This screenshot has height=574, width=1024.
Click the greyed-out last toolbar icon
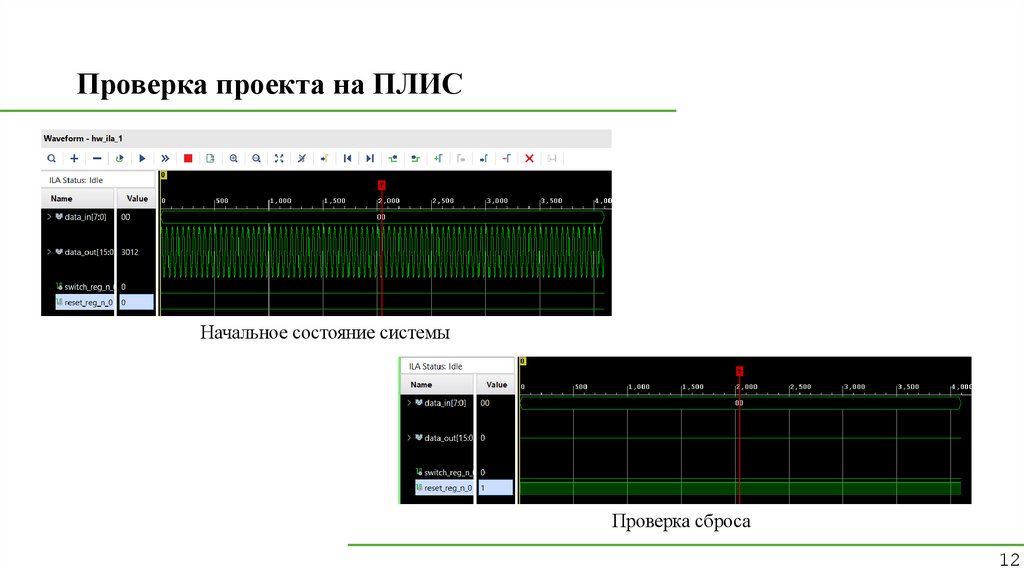[552, 158]
